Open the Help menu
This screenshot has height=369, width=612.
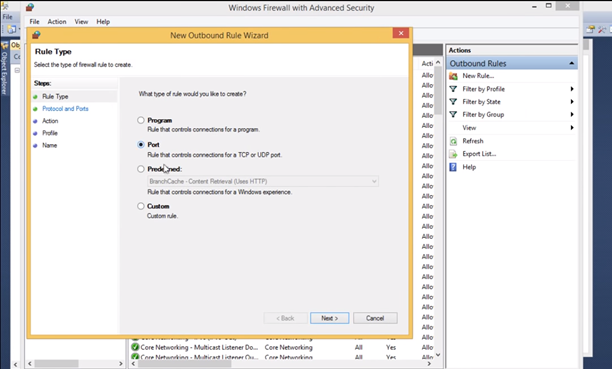click(103, 21)
